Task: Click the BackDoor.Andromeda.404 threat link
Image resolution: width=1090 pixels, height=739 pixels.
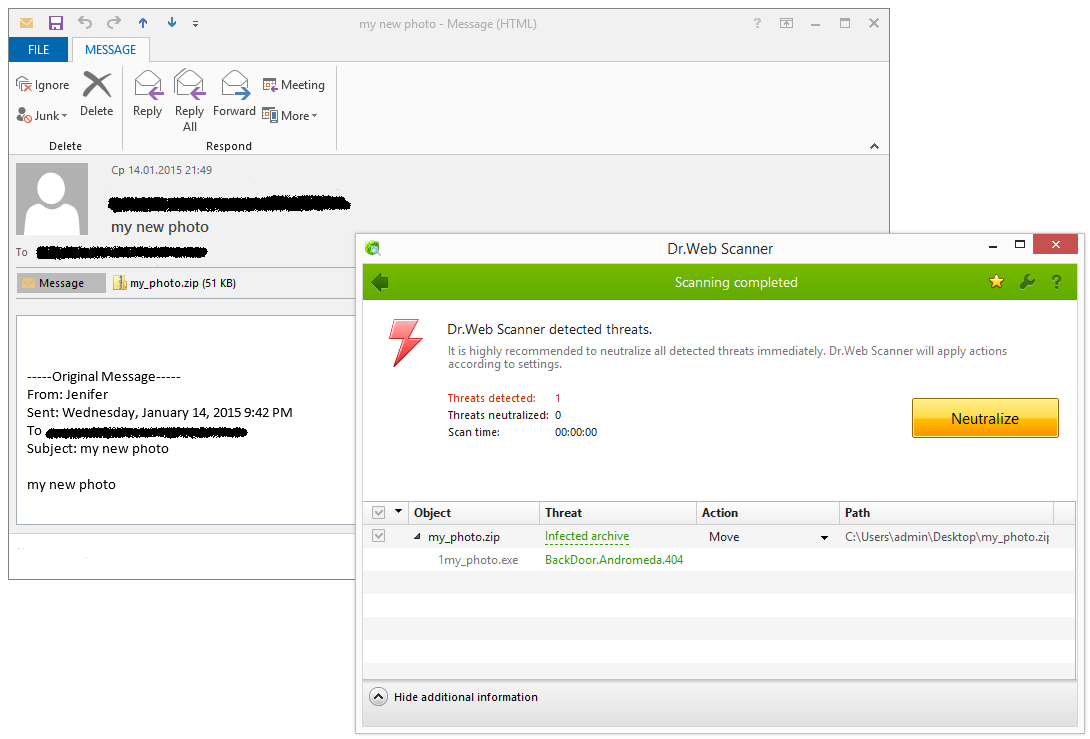Action: click(614, 560)
